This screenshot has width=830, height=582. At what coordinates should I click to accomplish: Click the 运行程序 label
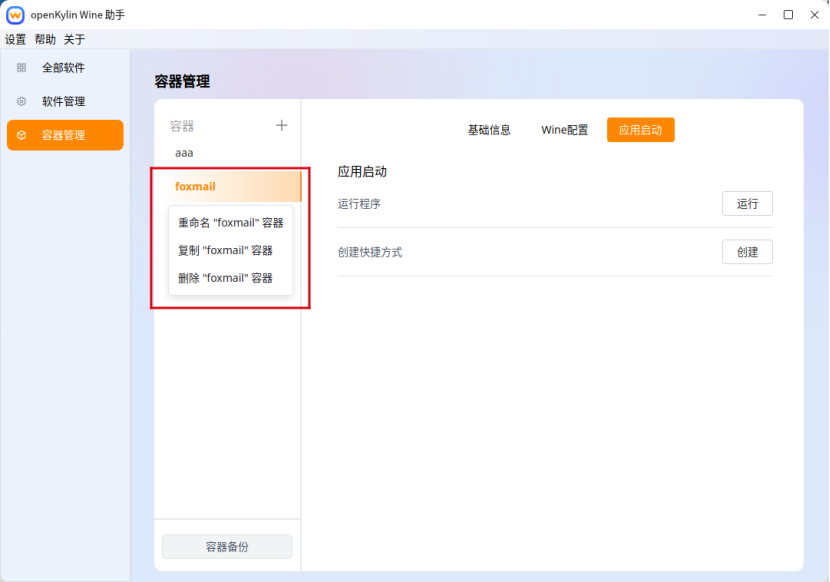click(359, 204)
